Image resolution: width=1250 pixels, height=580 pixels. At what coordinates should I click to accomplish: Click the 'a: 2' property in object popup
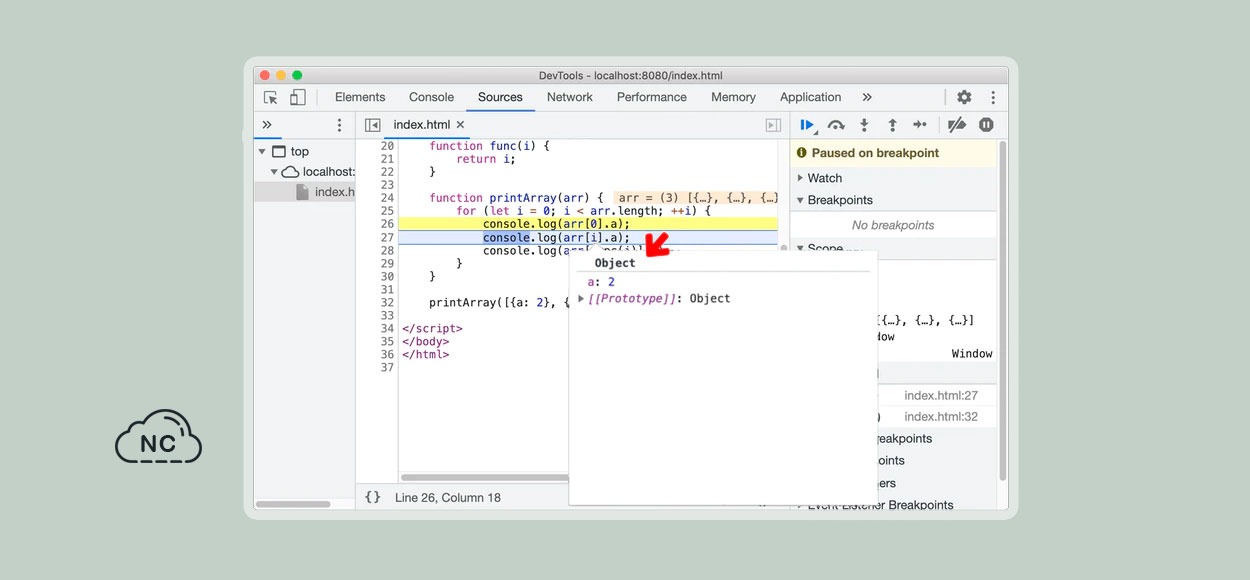601,282
